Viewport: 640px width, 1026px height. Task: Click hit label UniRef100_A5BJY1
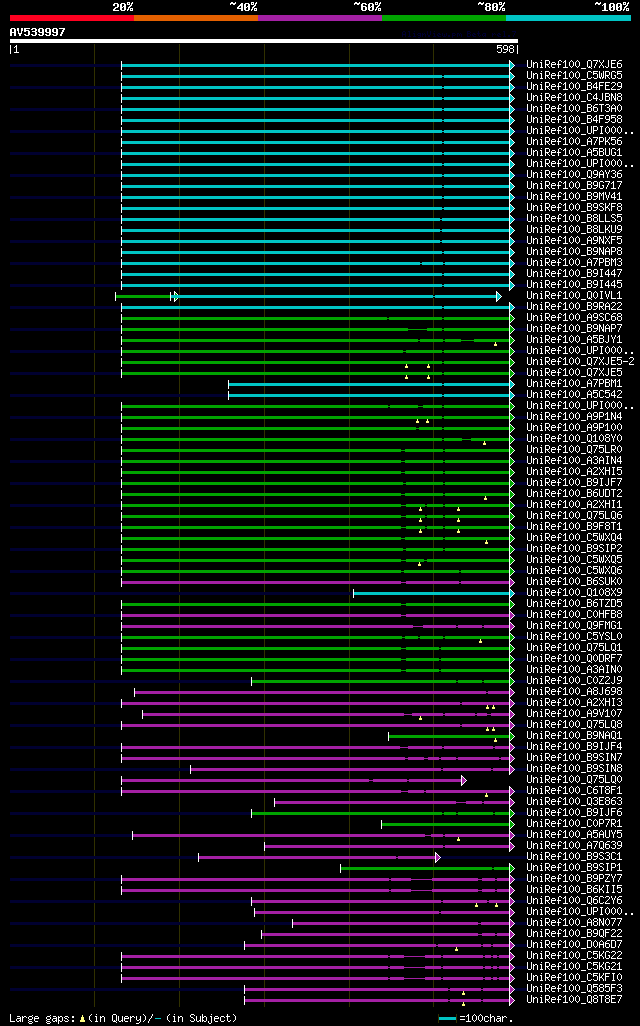(x=575, y=340)
